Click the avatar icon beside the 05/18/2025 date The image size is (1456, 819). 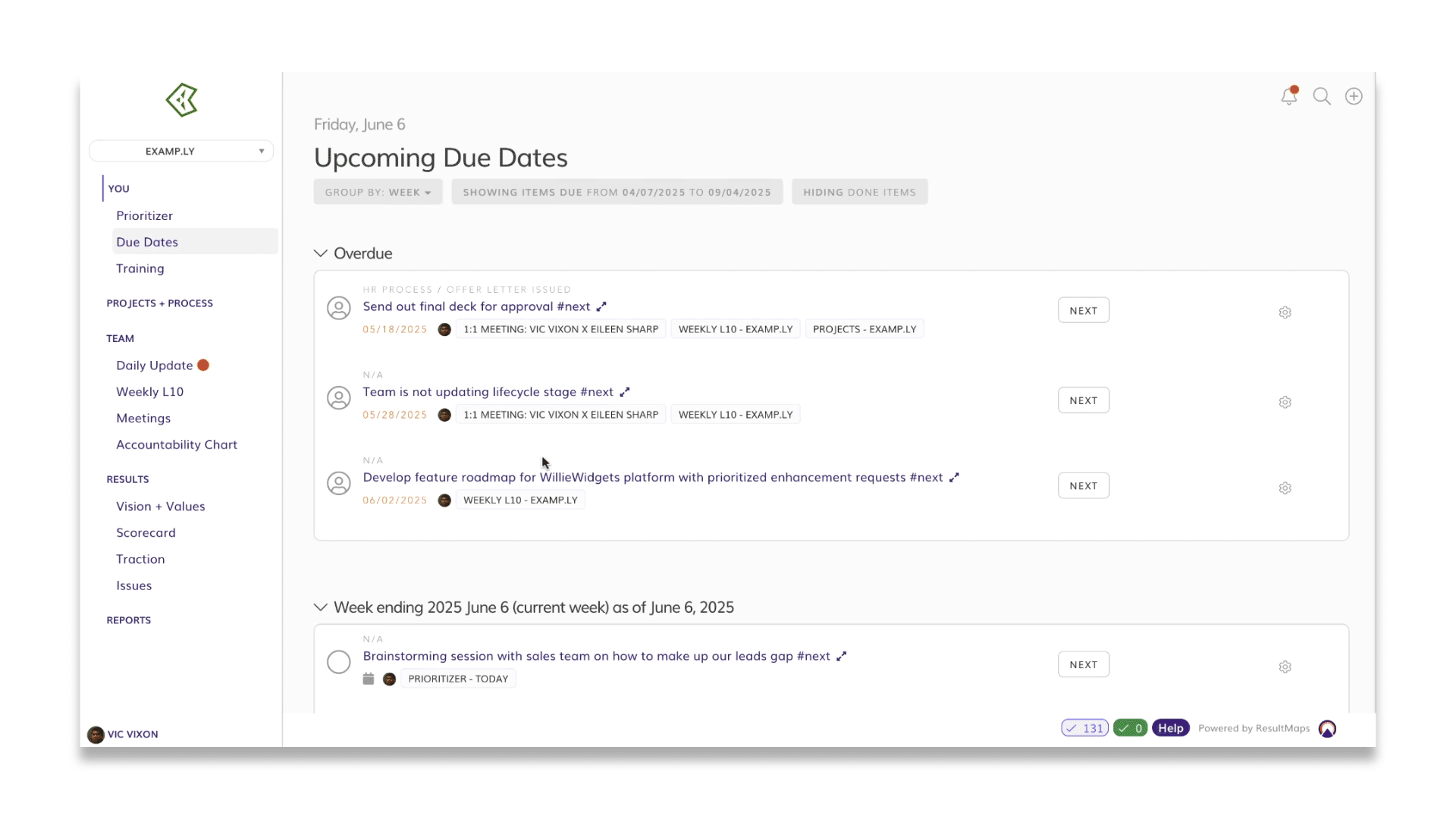445,329
